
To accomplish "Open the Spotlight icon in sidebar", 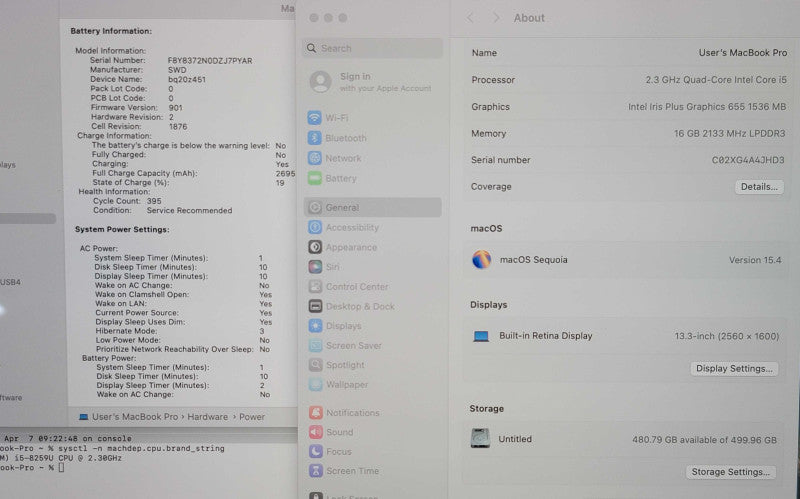I will pos(315,365).
